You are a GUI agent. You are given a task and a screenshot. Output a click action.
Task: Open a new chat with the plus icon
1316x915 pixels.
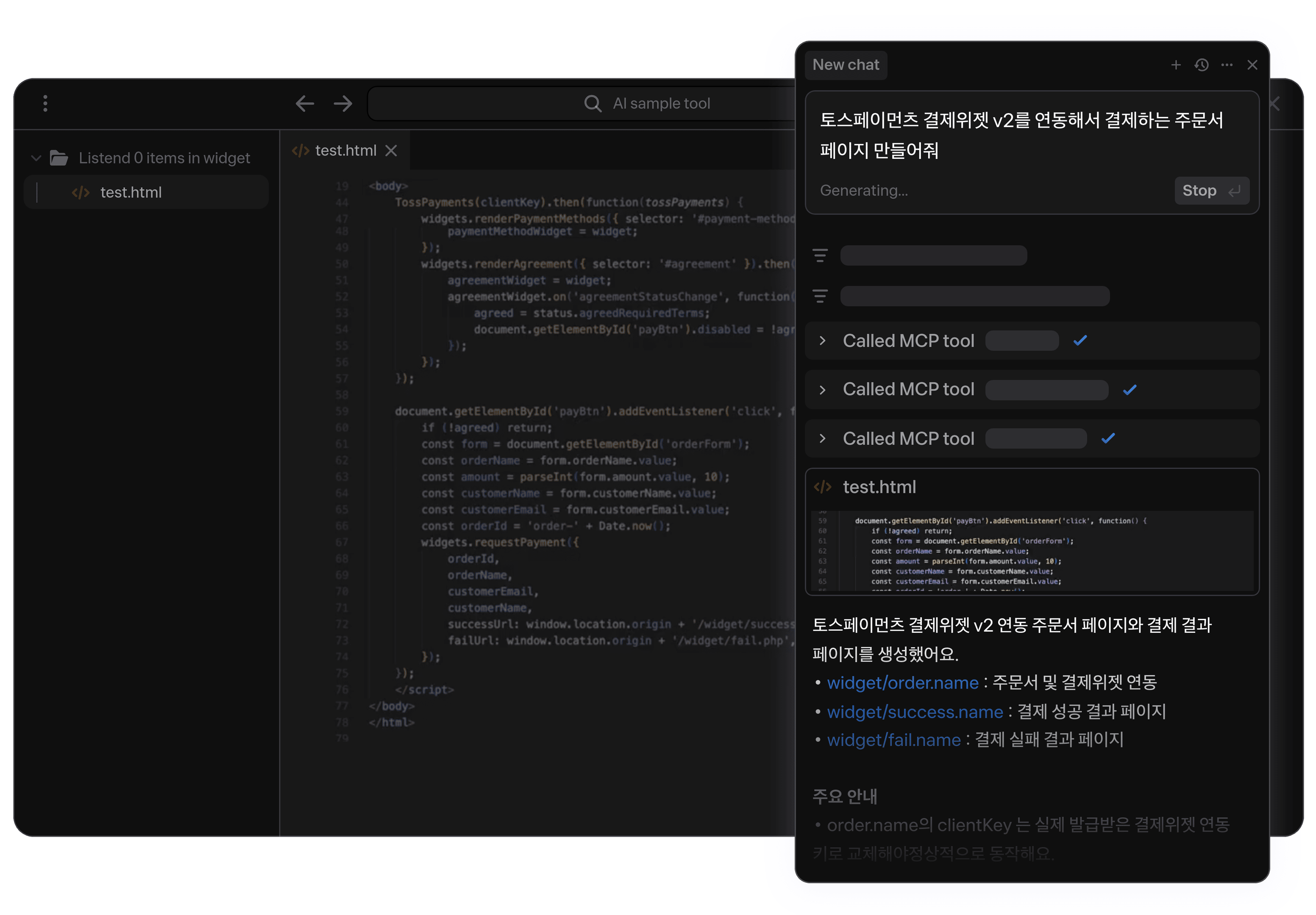[1176, 65]
